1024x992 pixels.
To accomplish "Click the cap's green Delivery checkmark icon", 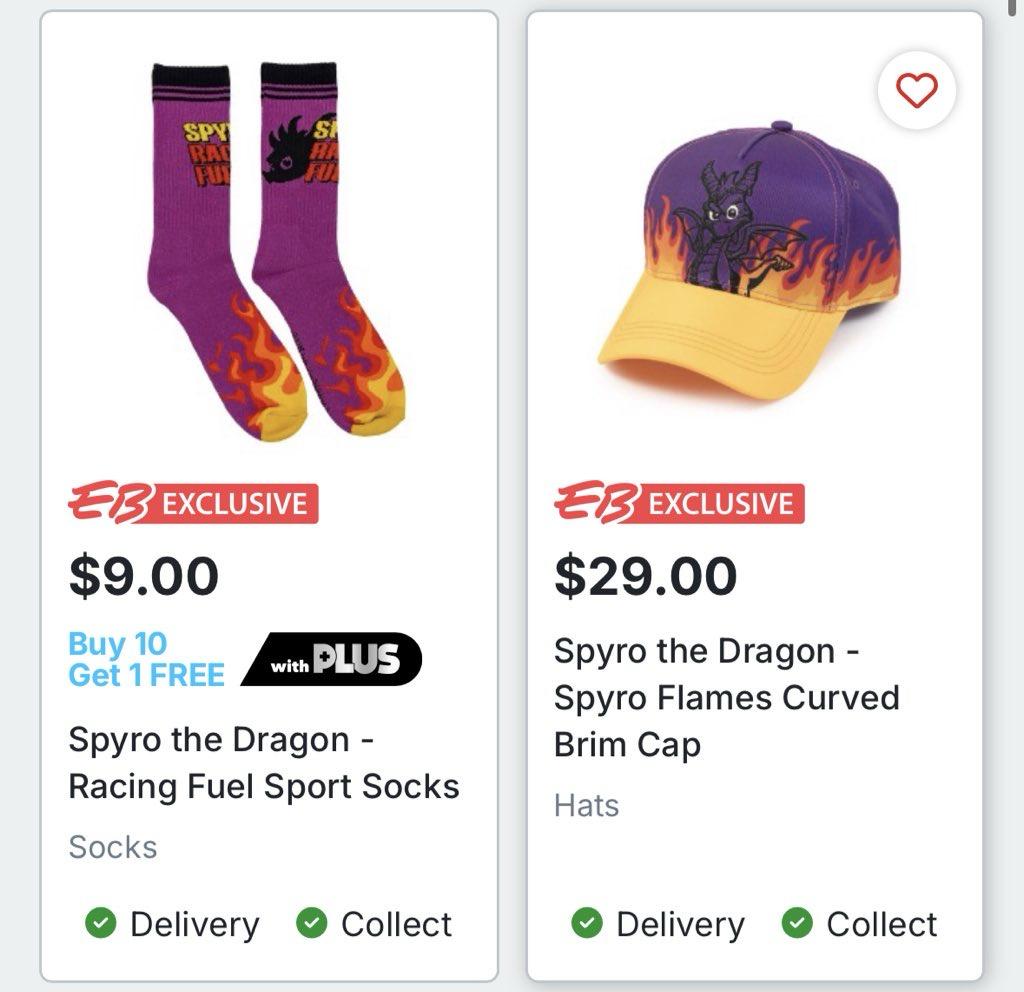I will click(586, 924).
